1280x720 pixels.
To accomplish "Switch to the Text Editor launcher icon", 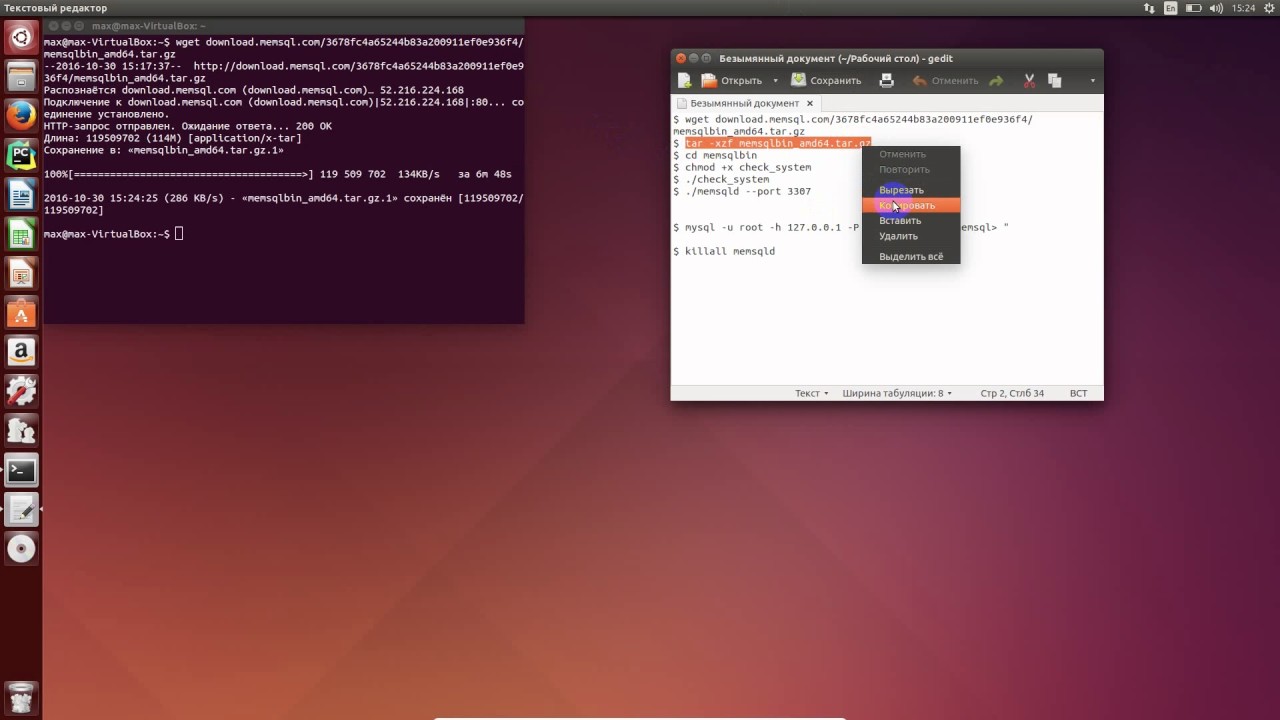I will coord(21,510).
